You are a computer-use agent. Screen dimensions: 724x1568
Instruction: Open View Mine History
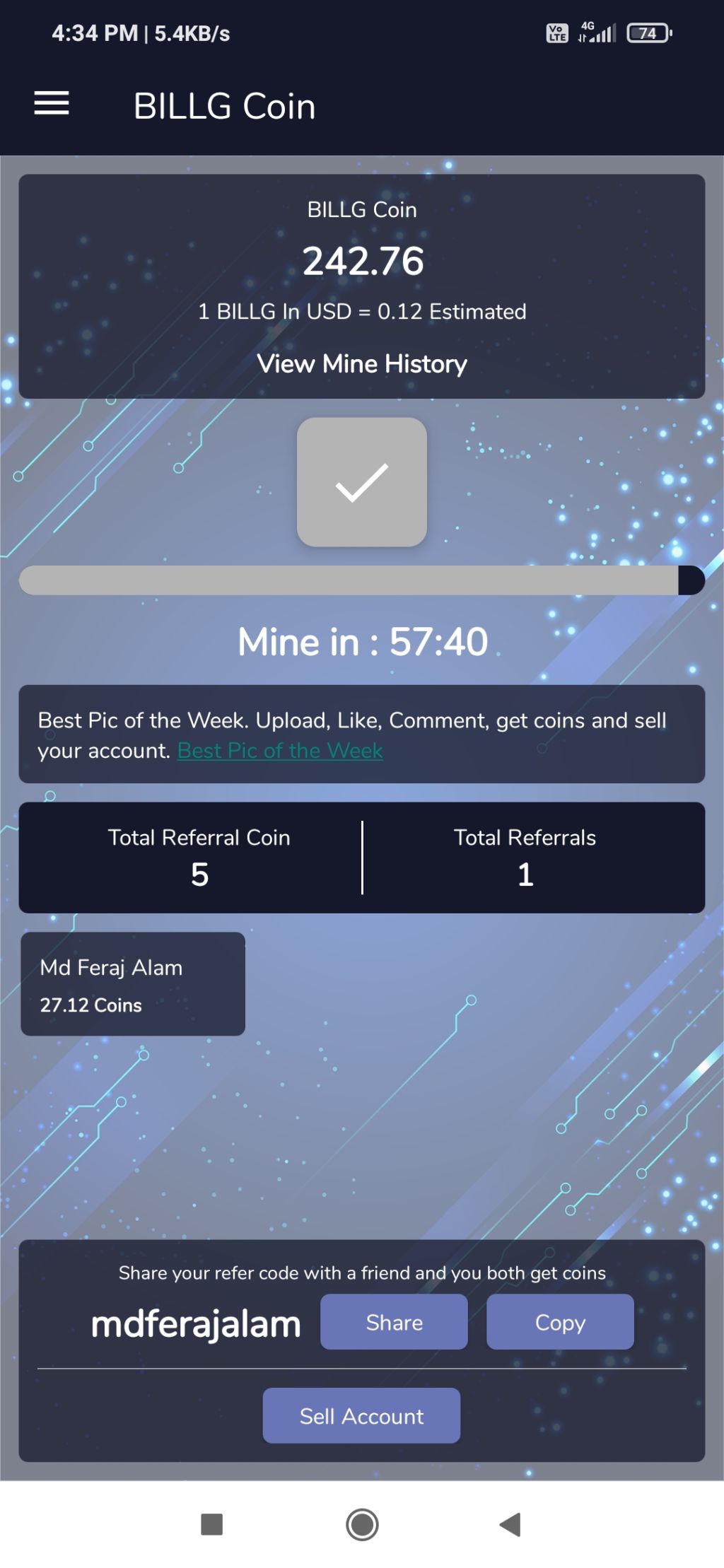[362, 363]
